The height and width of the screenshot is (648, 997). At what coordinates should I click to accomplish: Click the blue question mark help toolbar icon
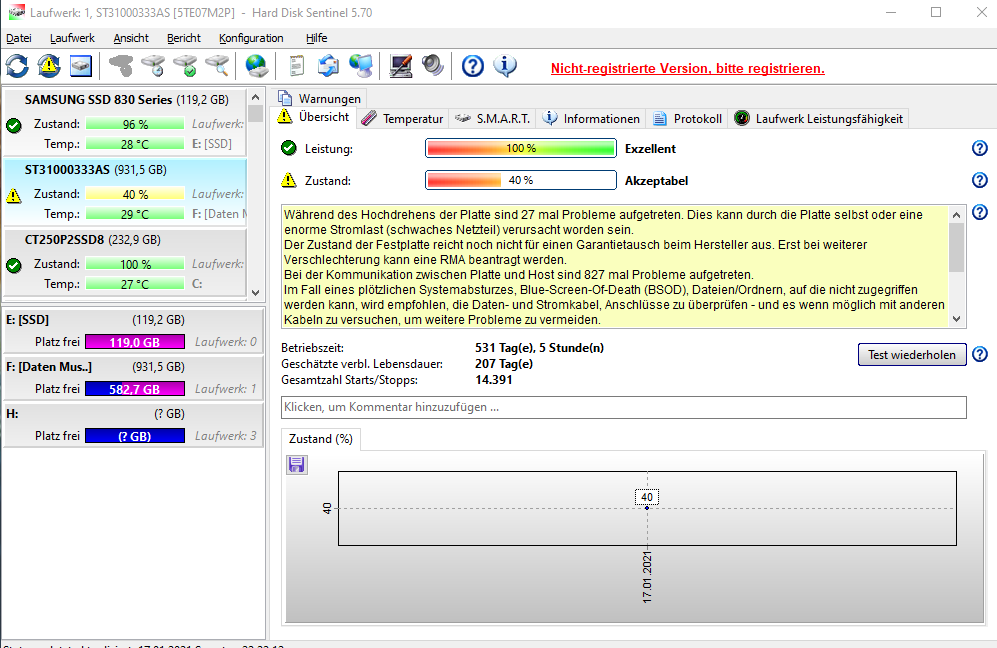[x=472, y=65]
